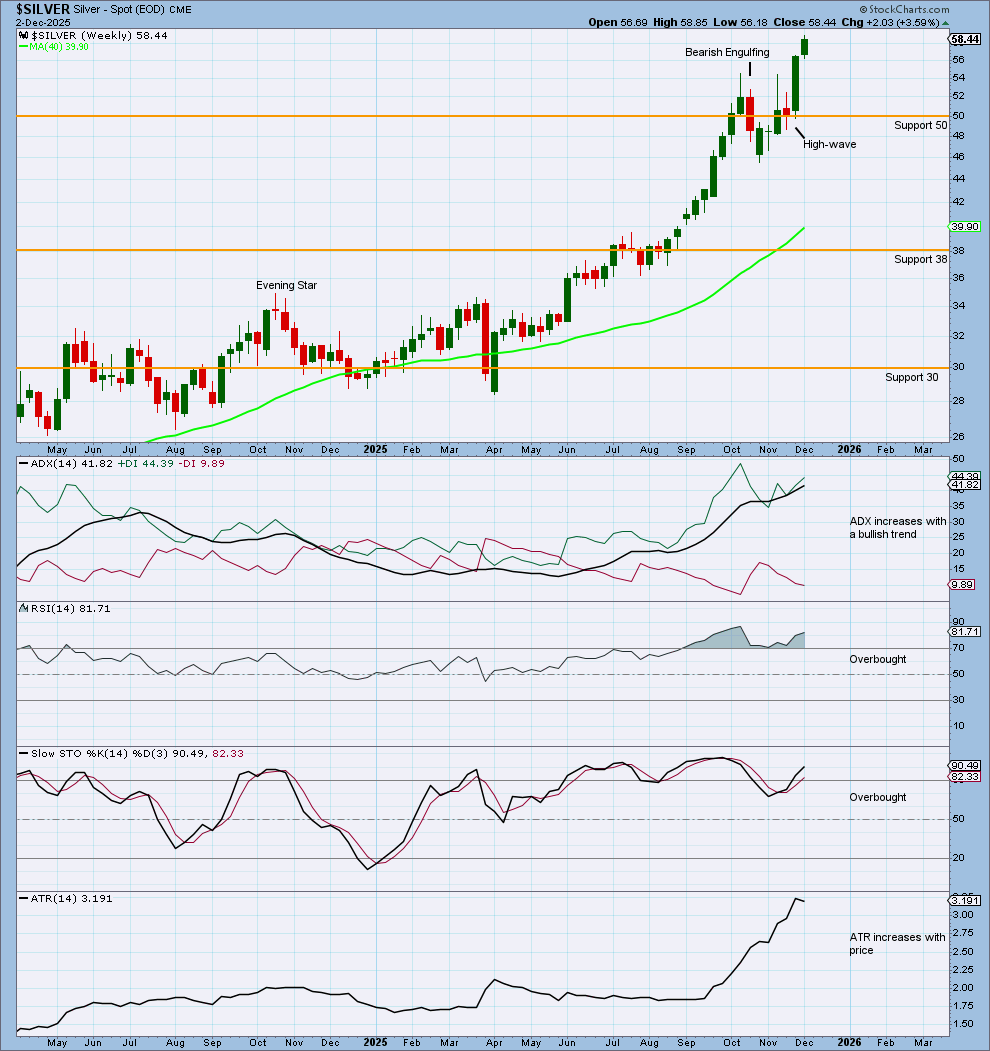The image size is (990, 1051).
Task: Select the Bearish Engulfing annotation
Action: pos(727,52)
